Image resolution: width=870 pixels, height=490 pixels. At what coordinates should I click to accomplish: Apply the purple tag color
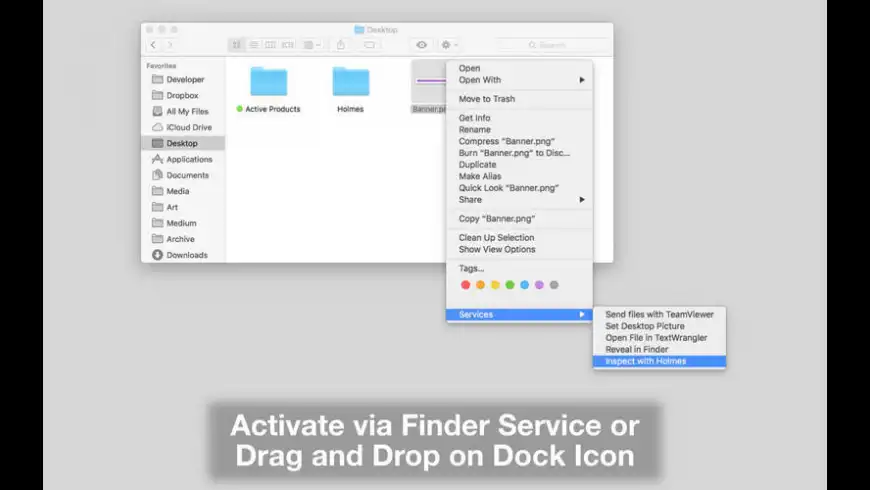tap(539, 285)
